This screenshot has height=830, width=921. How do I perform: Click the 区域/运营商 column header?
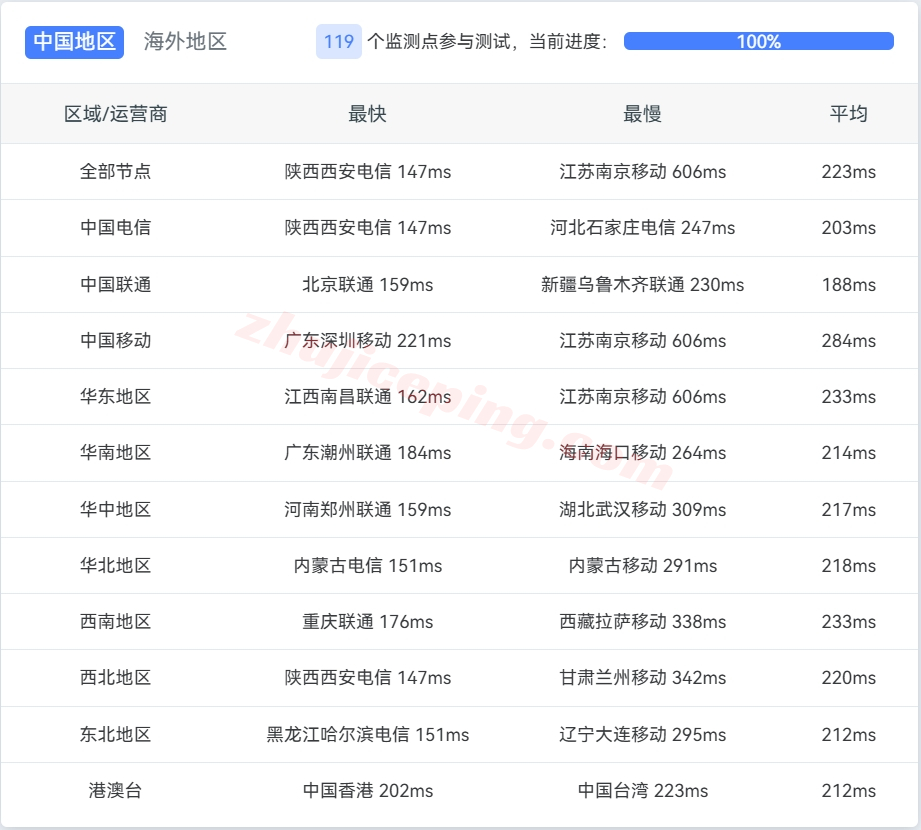pos(116,114)
